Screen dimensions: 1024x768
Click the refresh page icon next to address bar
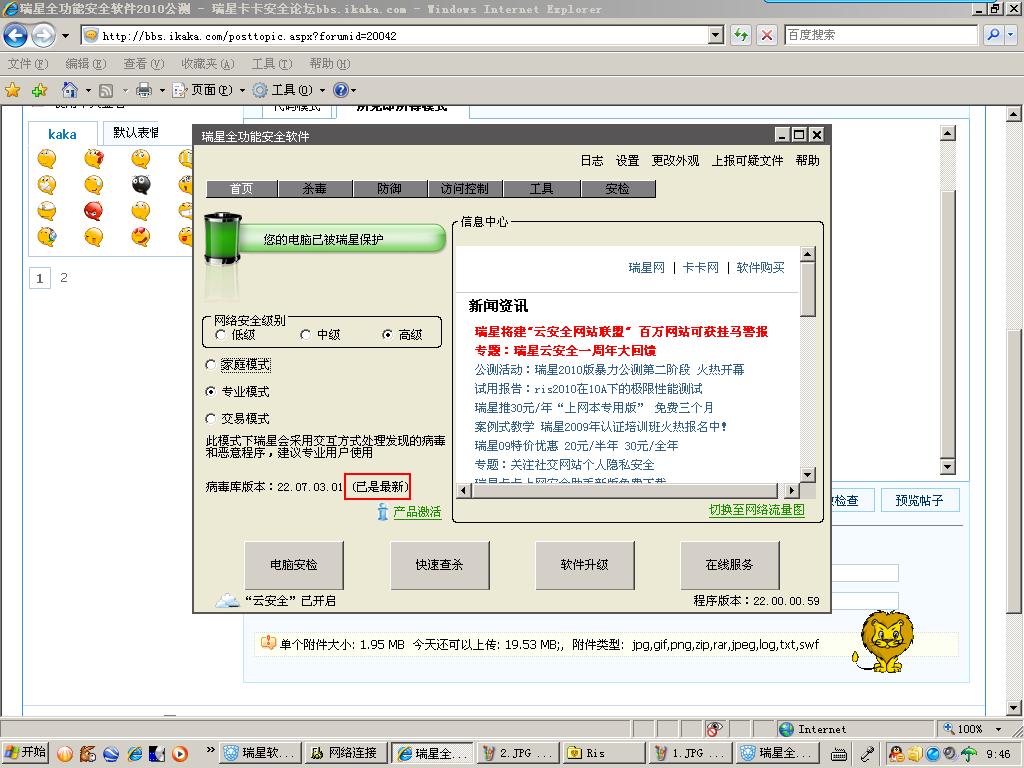pos(741,35)
